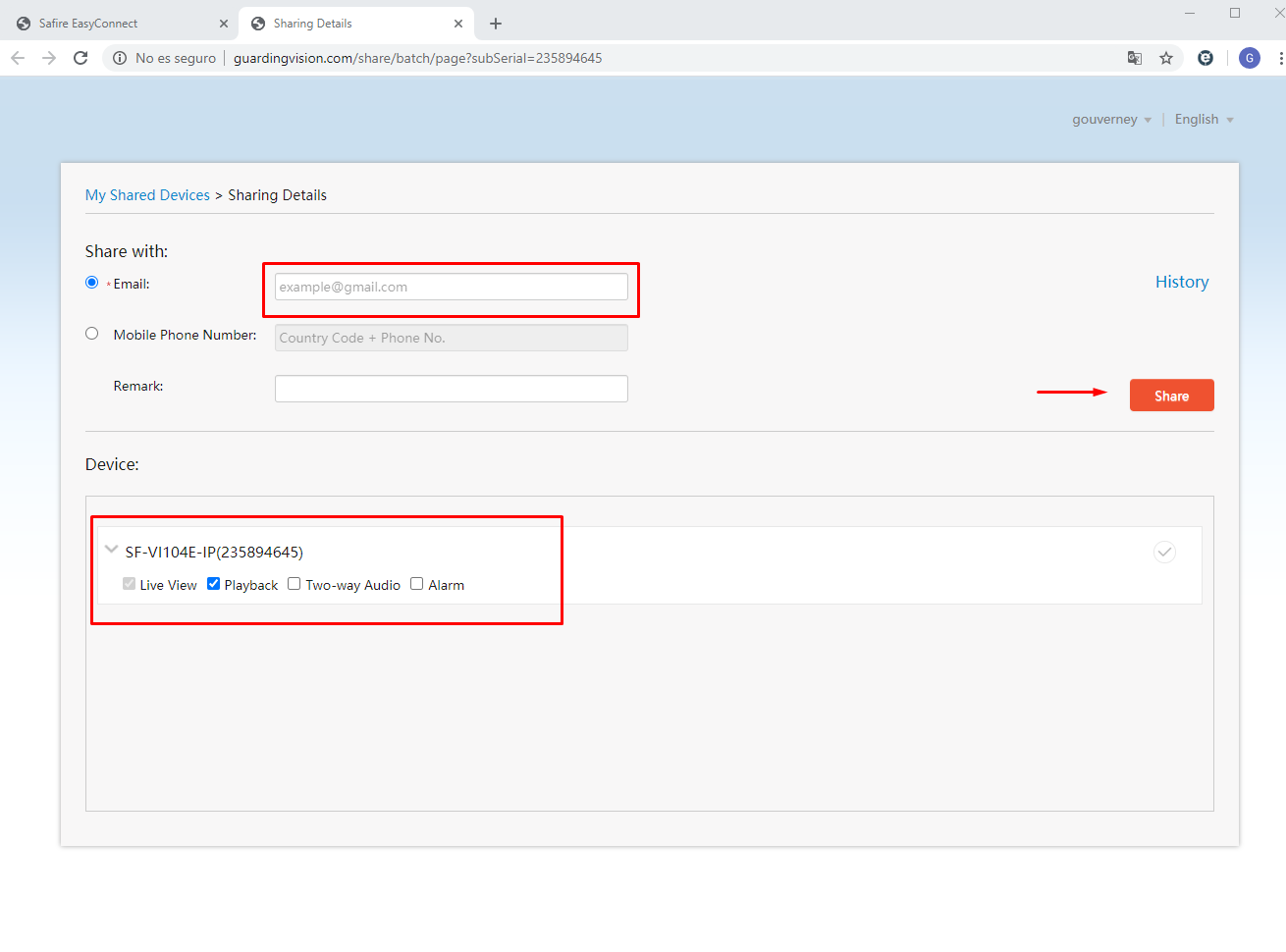Viewport: 1286px width, 952px height.
Task: Open the History link
Action: pyautogui.click(x=1182, y=282)
